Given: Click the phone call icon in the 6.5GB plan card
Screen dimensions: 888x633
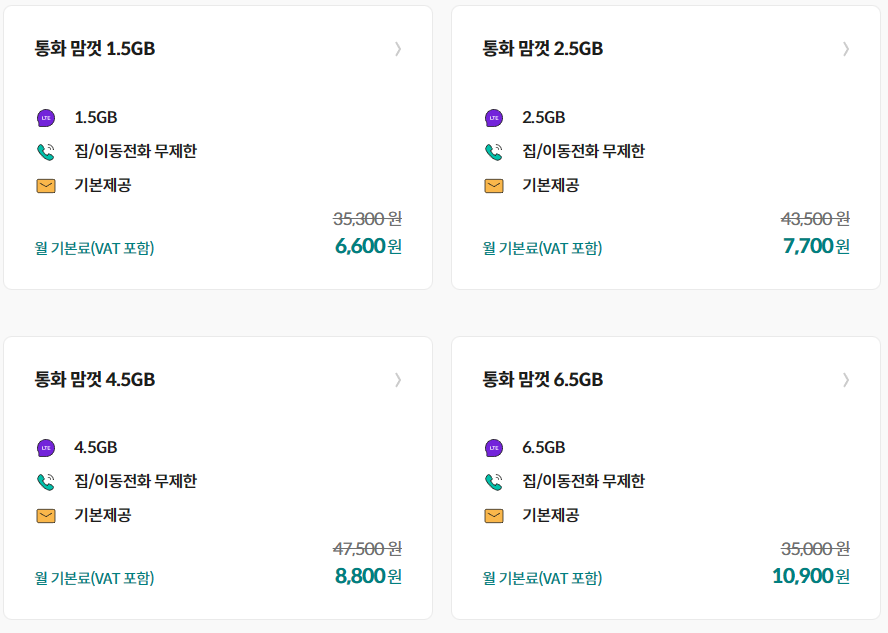Looking at the screenshot, I should [494, 482].
